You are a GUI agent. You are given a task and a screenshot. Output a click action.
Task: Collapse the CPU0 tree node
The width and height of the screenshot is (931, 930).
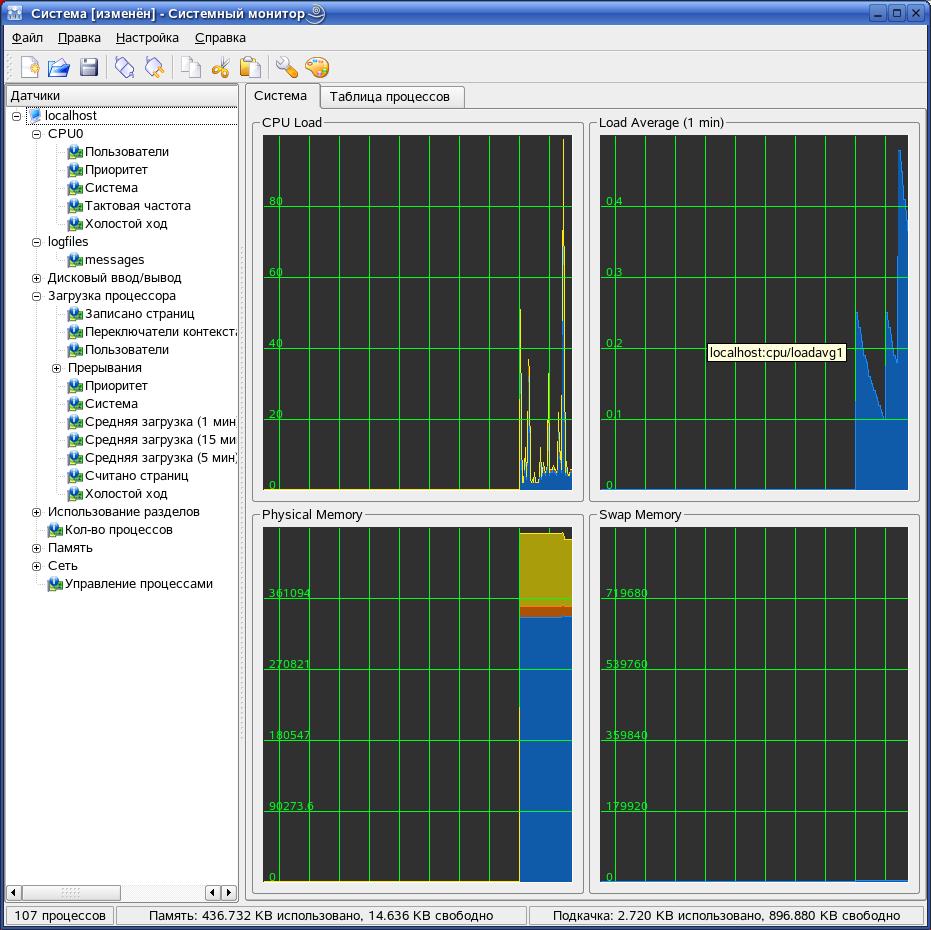pyautogui.click(x=37, y=134)
